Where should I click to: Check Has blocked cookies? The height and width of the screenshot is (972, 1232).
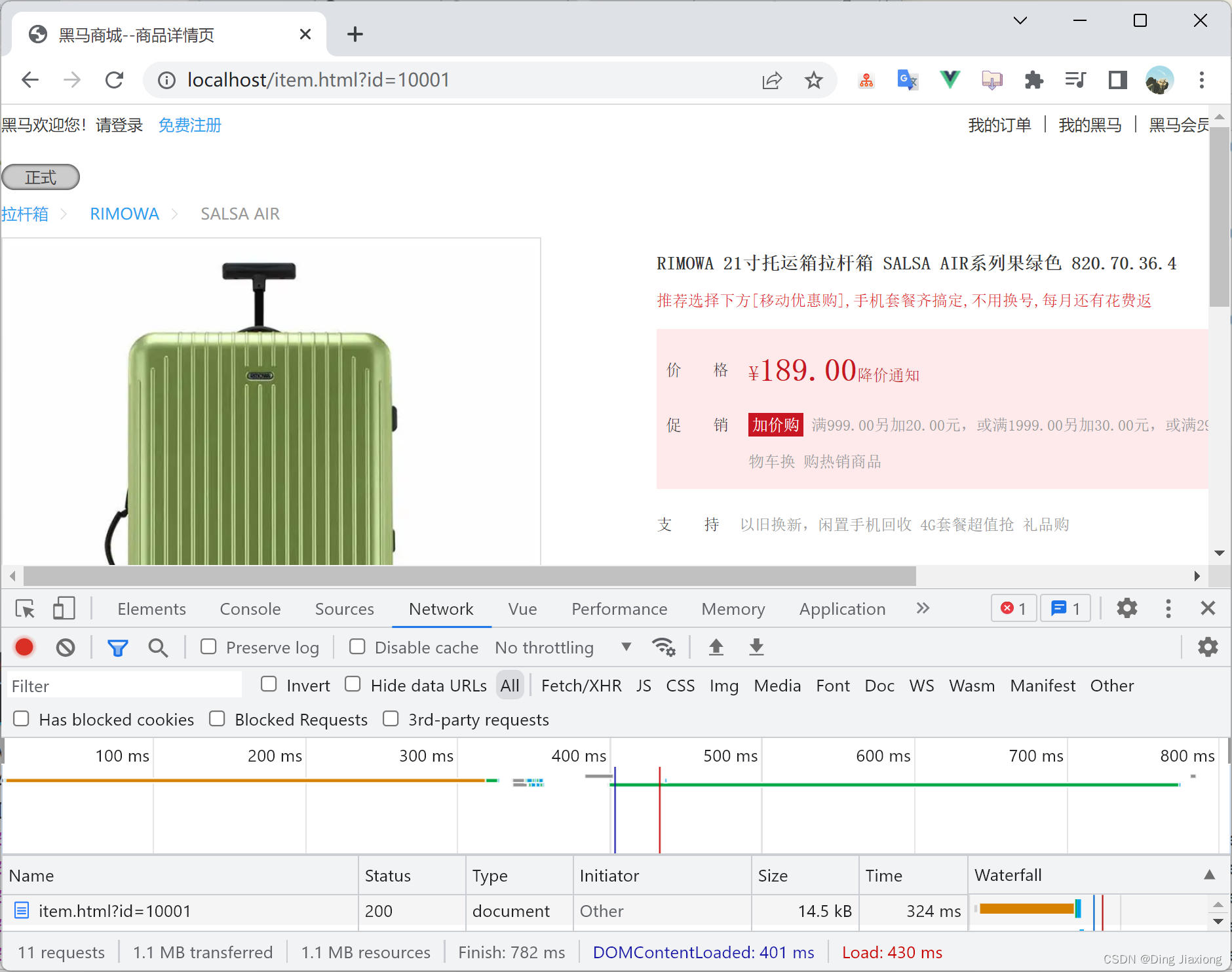[21, 719]
